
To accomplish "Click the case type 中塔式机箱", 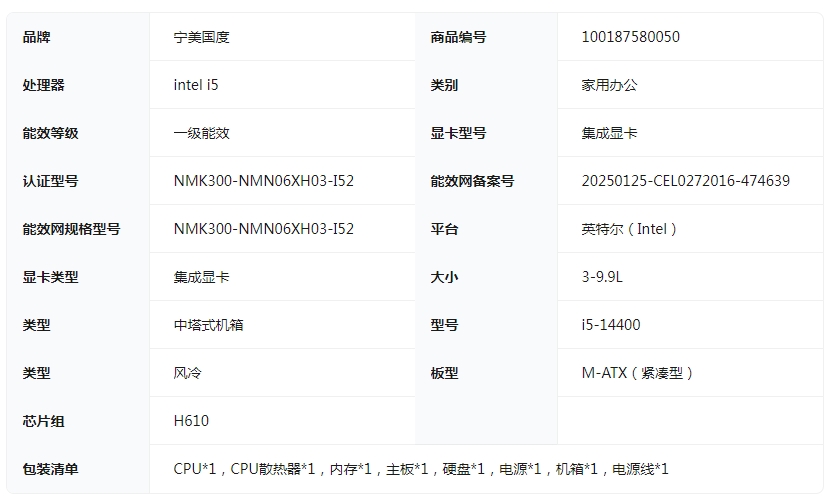I will [208, 325].
